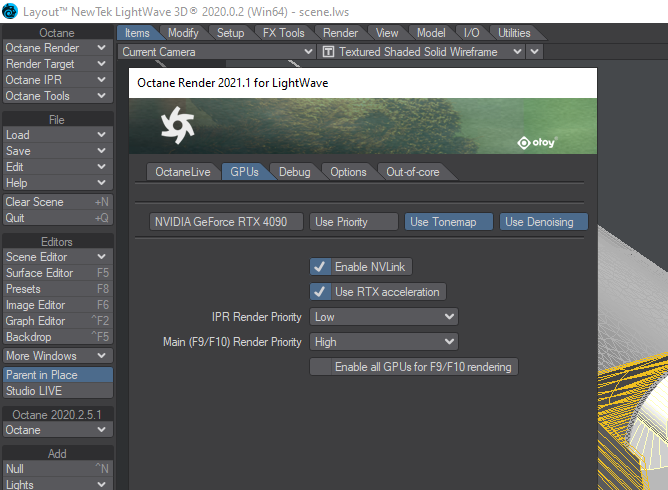Screen dimensions: 668x490
Task: Open IPR Render Priority dropdown
Action: pos(384,317)
